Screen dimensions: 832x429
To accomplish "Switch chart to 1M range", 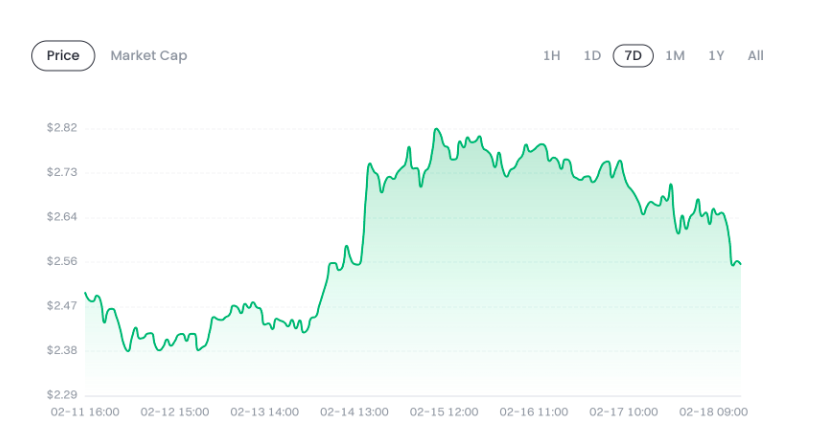I will point(675,56).
